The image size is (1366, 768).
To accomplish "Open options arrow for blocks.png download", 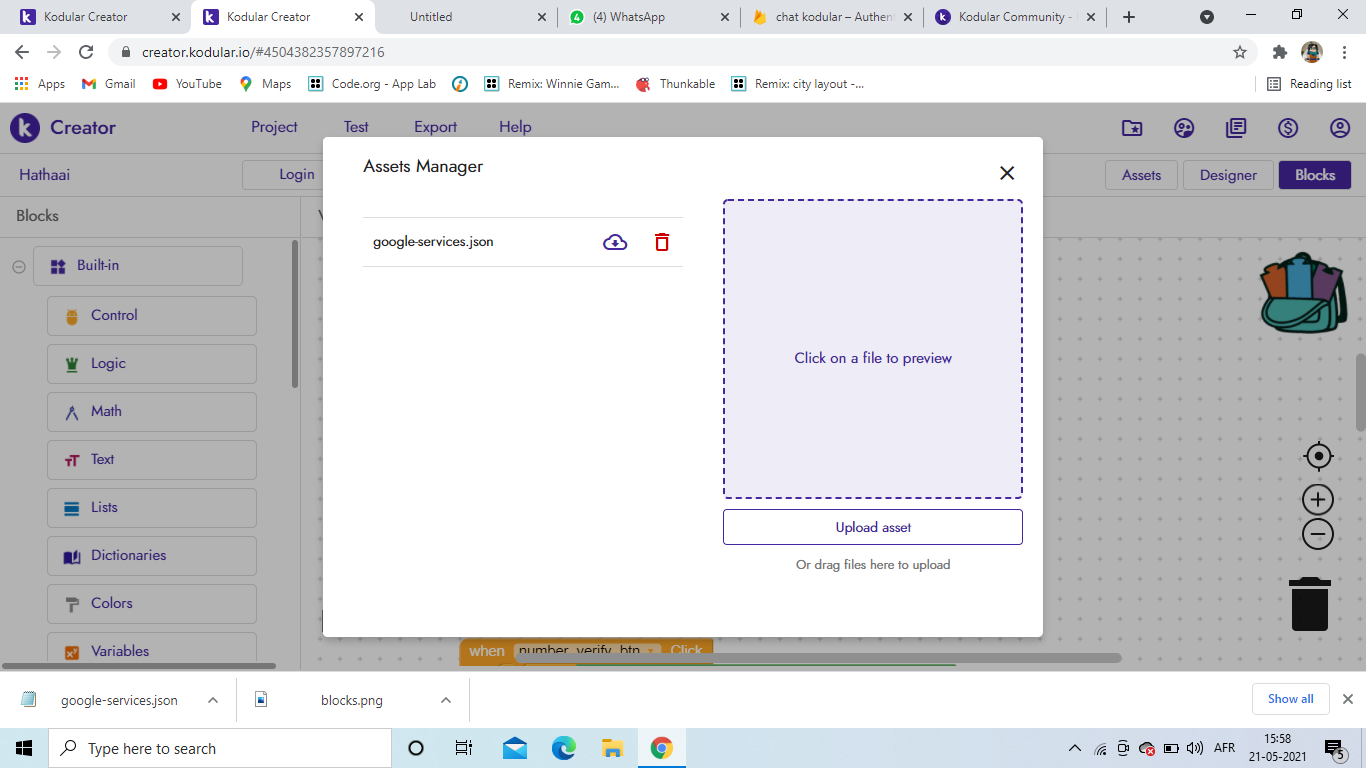I will pos(446,700).
